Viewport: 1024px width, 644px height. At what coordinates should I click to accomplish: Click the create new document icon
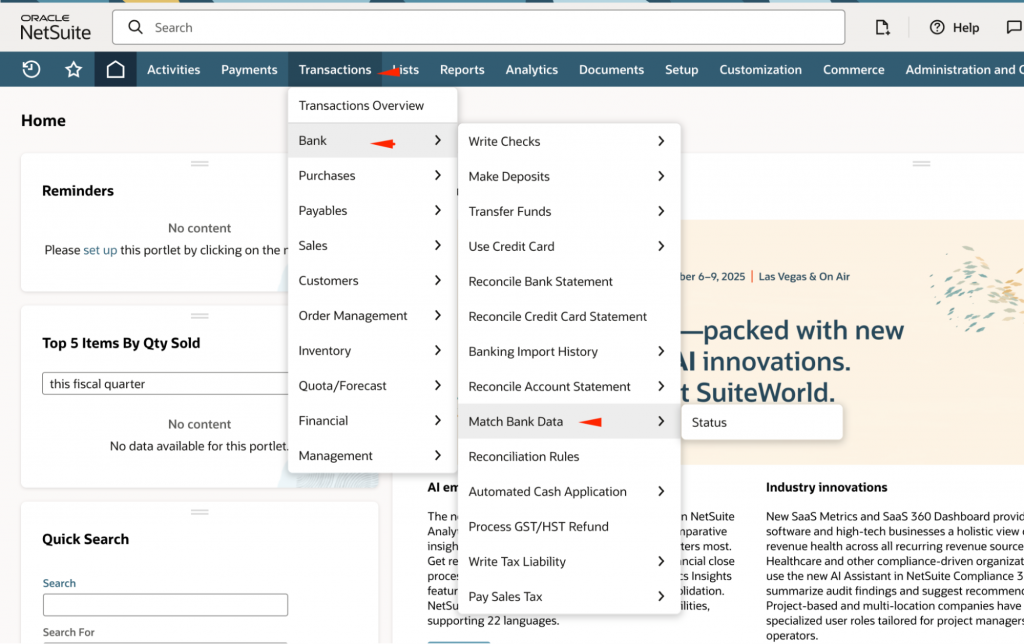tap(882, 28)
